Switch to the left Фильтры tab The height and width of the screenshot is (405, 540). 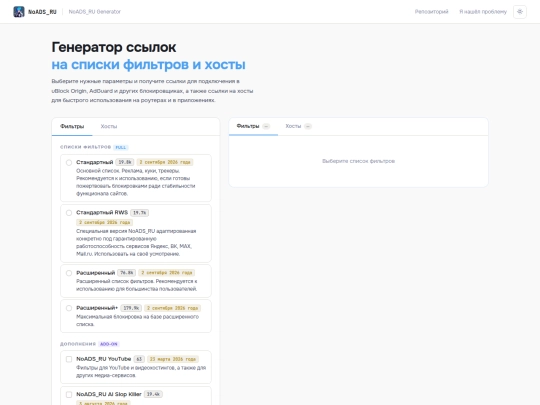(x=72, y=126)
